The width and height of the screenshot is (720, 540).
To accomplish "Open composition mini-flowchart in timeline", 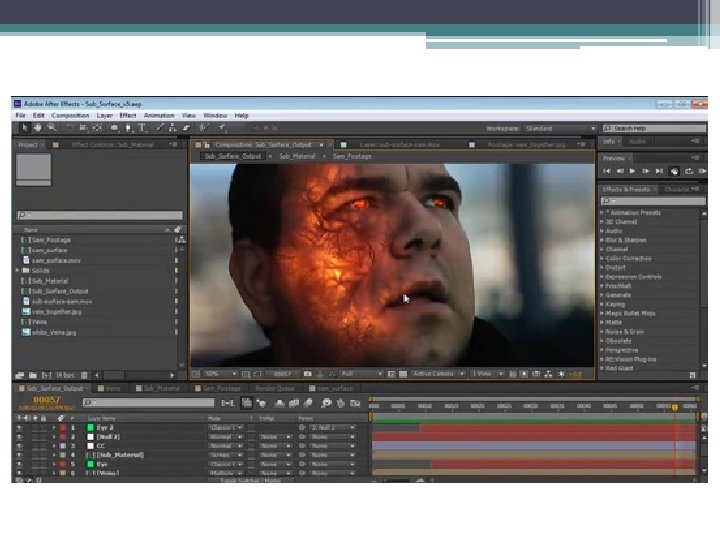I will [228, 403].
